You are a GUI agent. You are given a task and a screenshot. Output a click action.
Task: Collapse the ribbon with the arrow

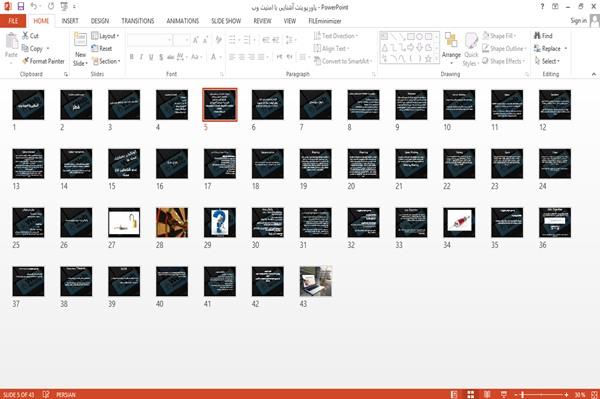[593, 74]
